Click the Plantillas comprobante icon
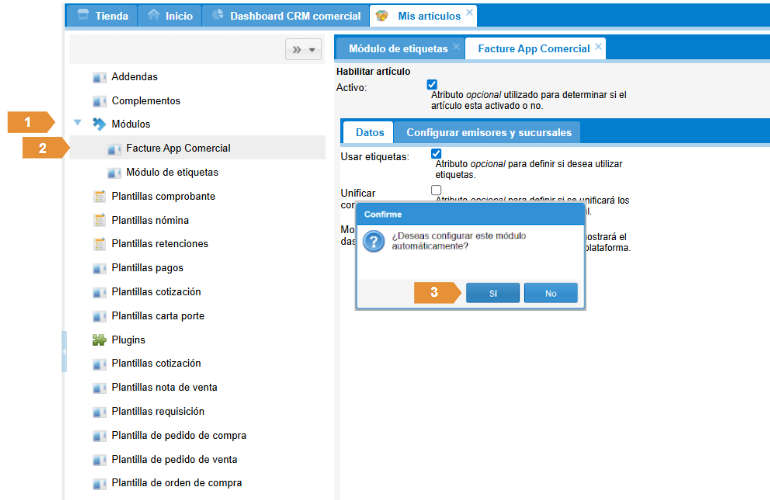 (x=99, y=196)
